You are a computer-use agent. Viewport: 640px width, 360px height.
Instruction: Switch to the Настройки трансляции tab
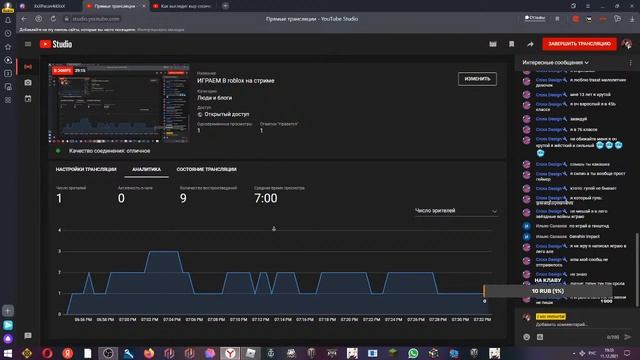(86, 169)
